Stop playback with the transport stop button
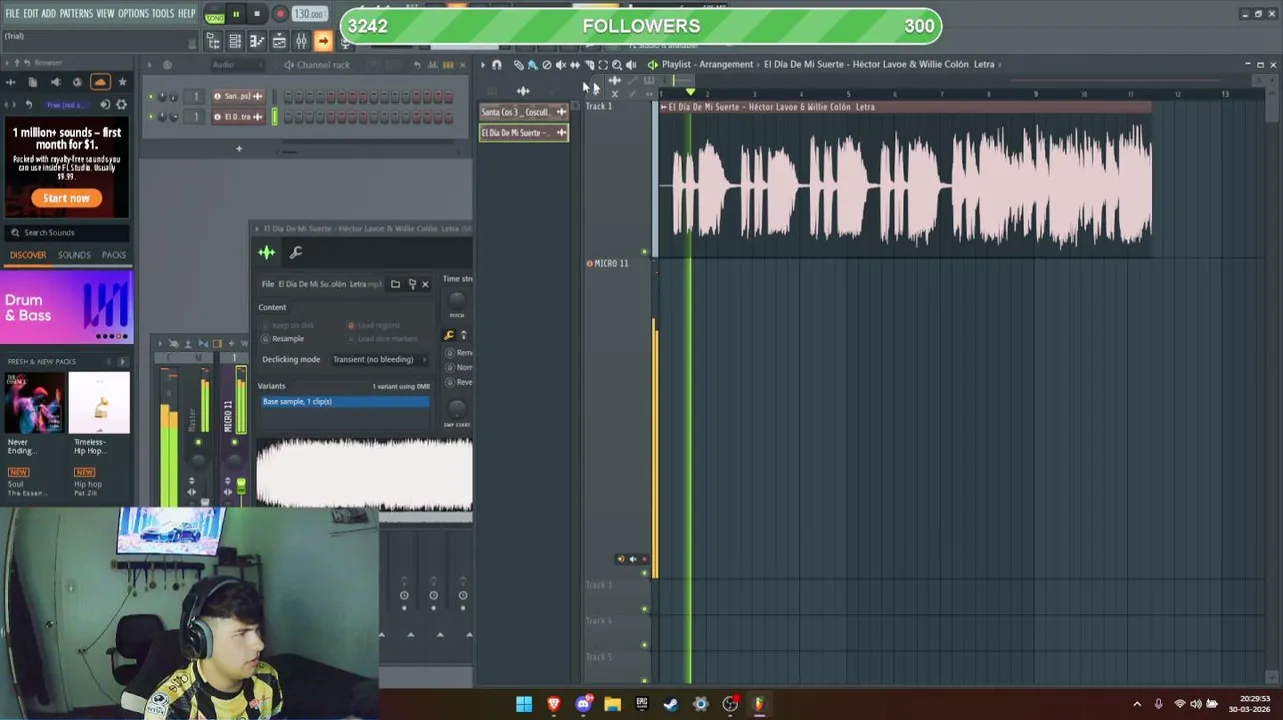The image size is (1283, 720). click(x=257, y=15)
